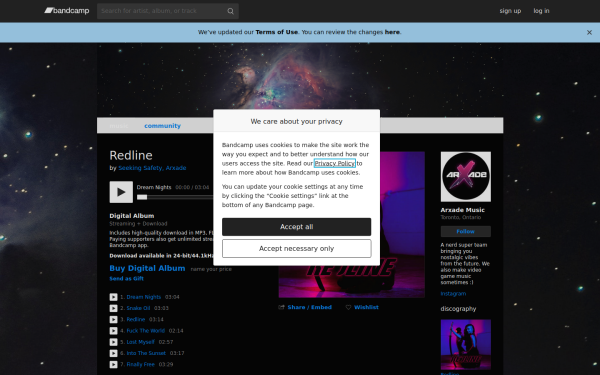Switch to the community tab

162,126
